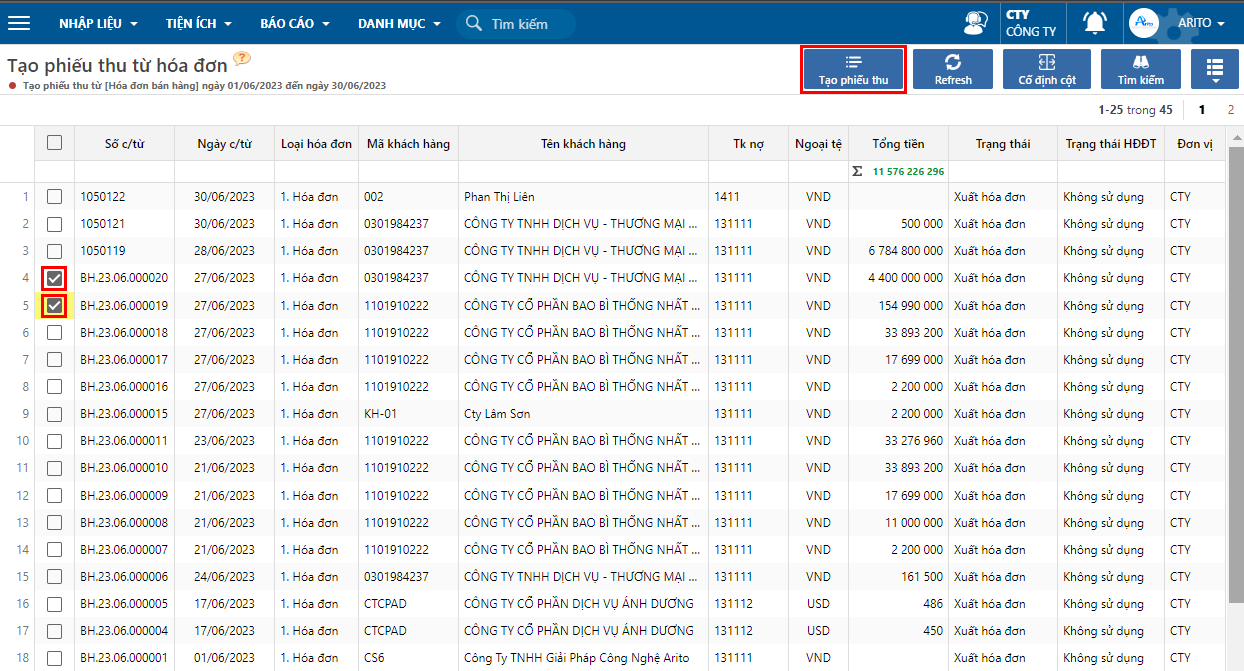This screenshot has height=671, width=1244.
Task: Expand the NHẬP LIỆU dropdown menu
Action: coord(98,23)
